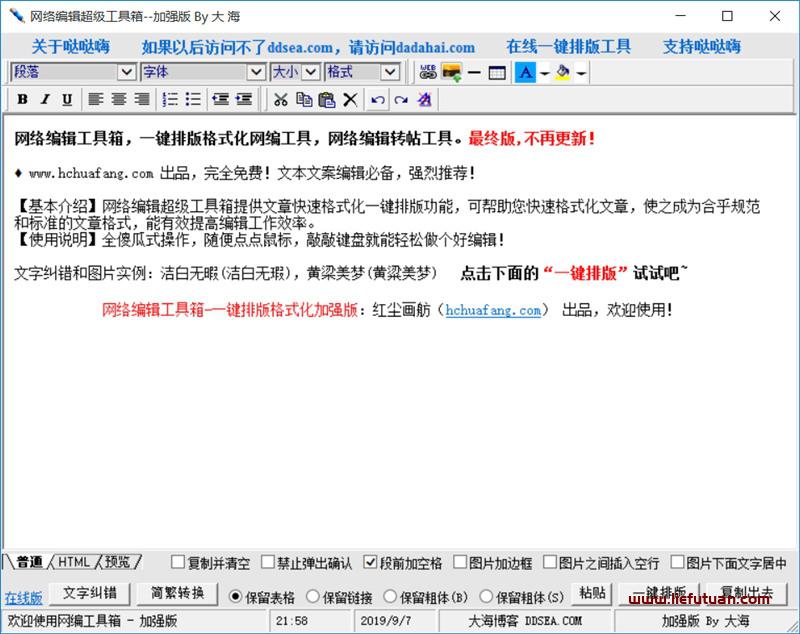Image resolution: width=800 pixels, height=634 pixels.
Task: Click the numbered list icon
Action: pos(170,100)
